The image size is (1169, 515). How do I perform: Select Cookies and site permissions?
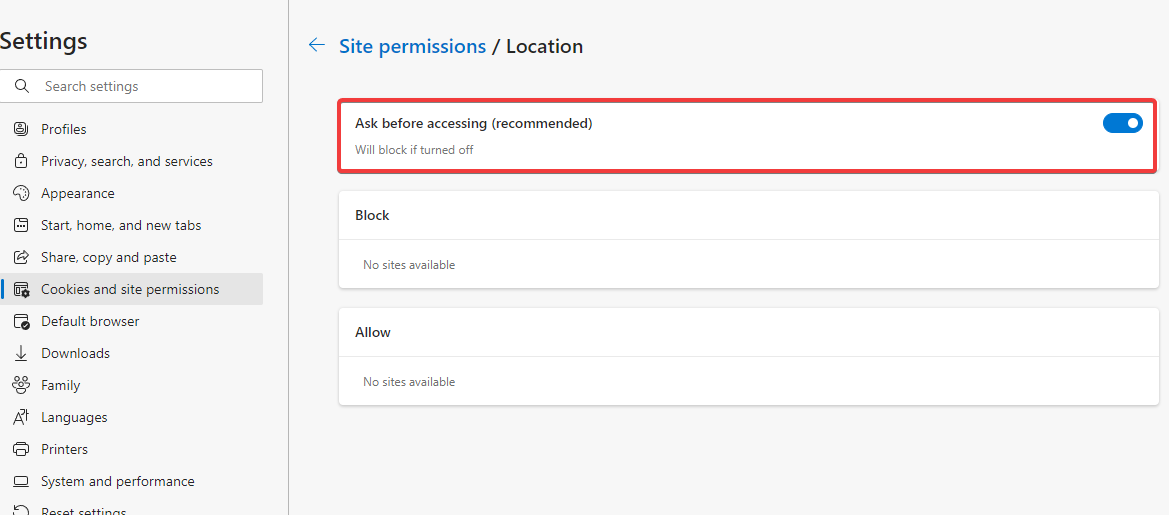tap(131, 289)
